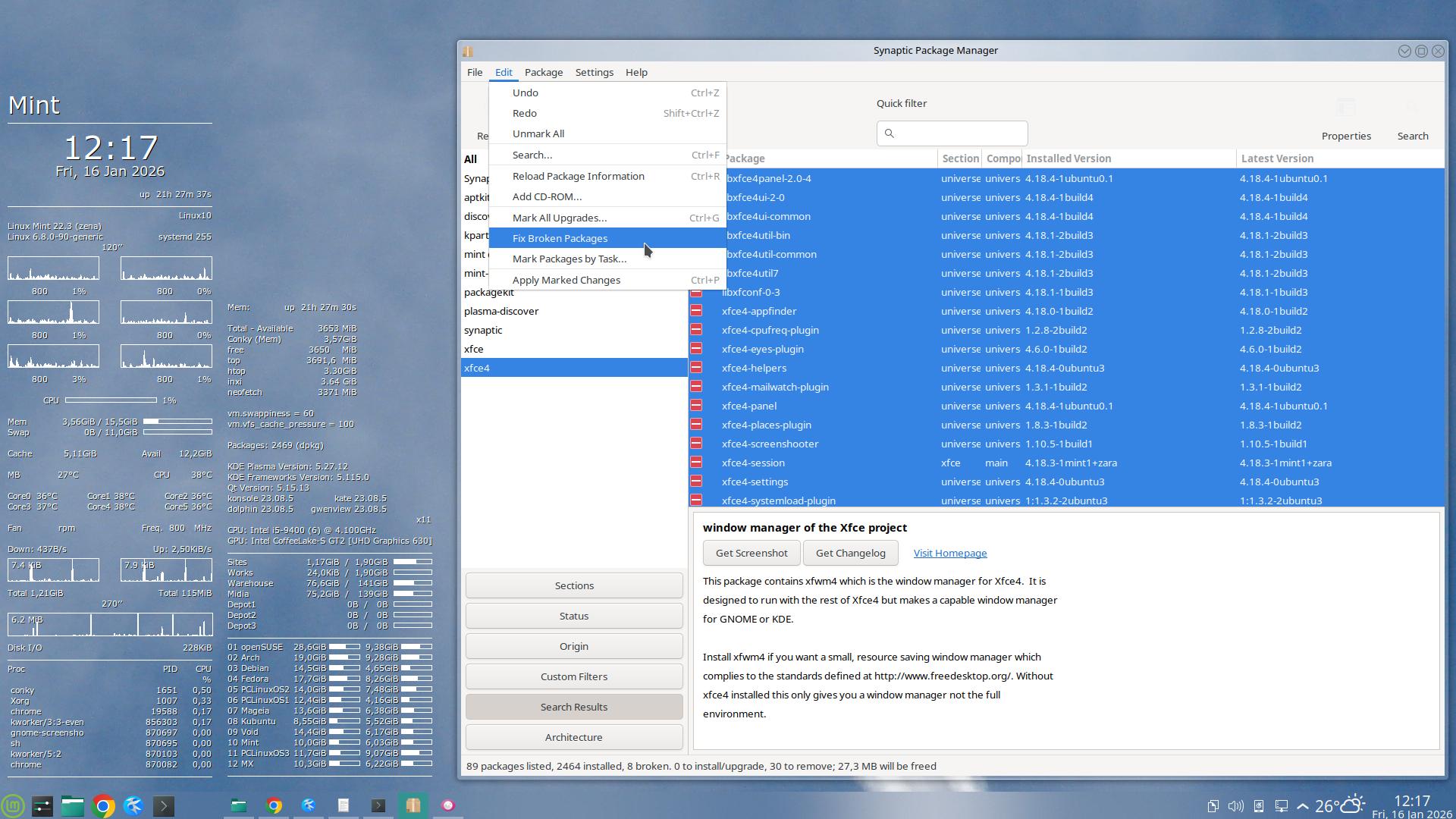Click the quick filter magnifier icon
1456x819 pixels.
[x=890, y=133]
